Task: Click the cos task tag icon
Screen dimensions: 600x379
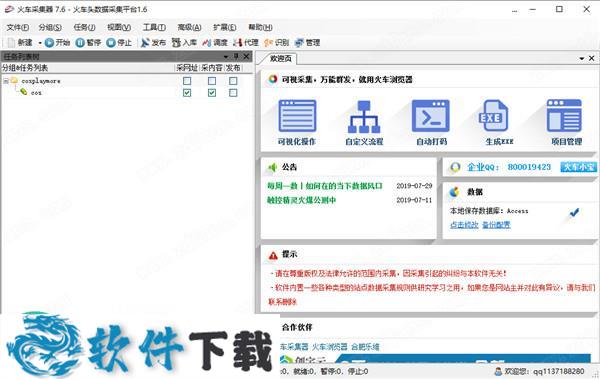Action: click(x=24, y=92)
